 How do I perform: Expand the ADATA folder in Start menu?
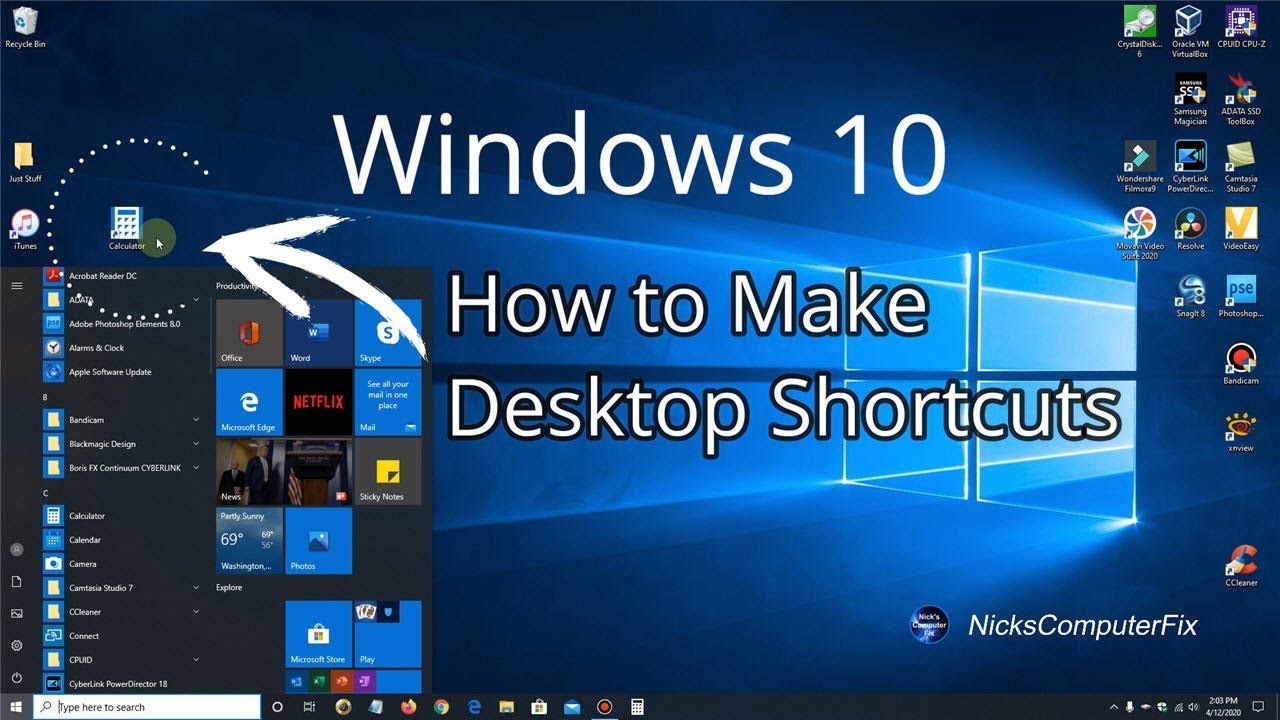(196, 299)
